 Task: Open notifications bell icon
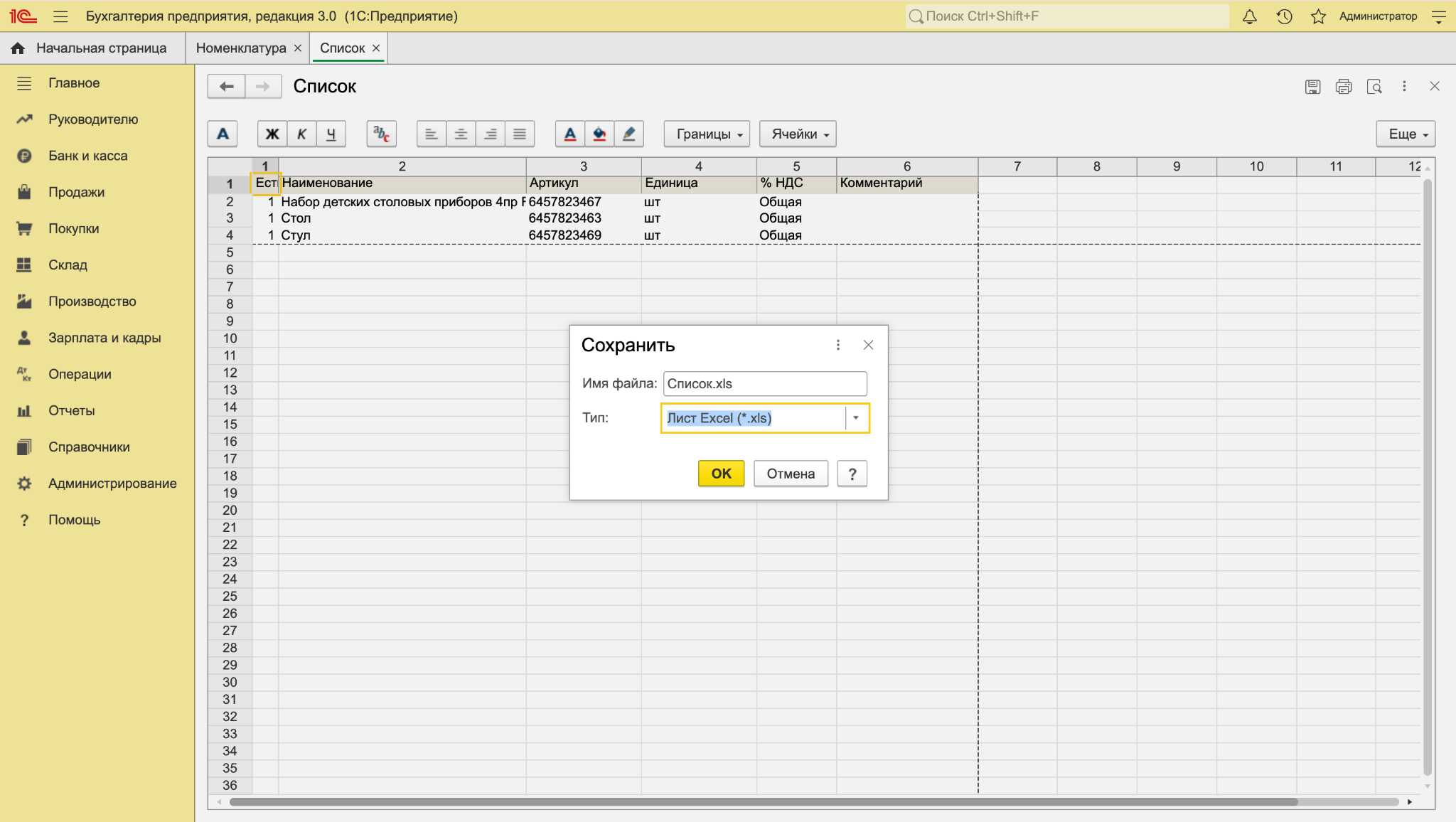(1249, 16)
